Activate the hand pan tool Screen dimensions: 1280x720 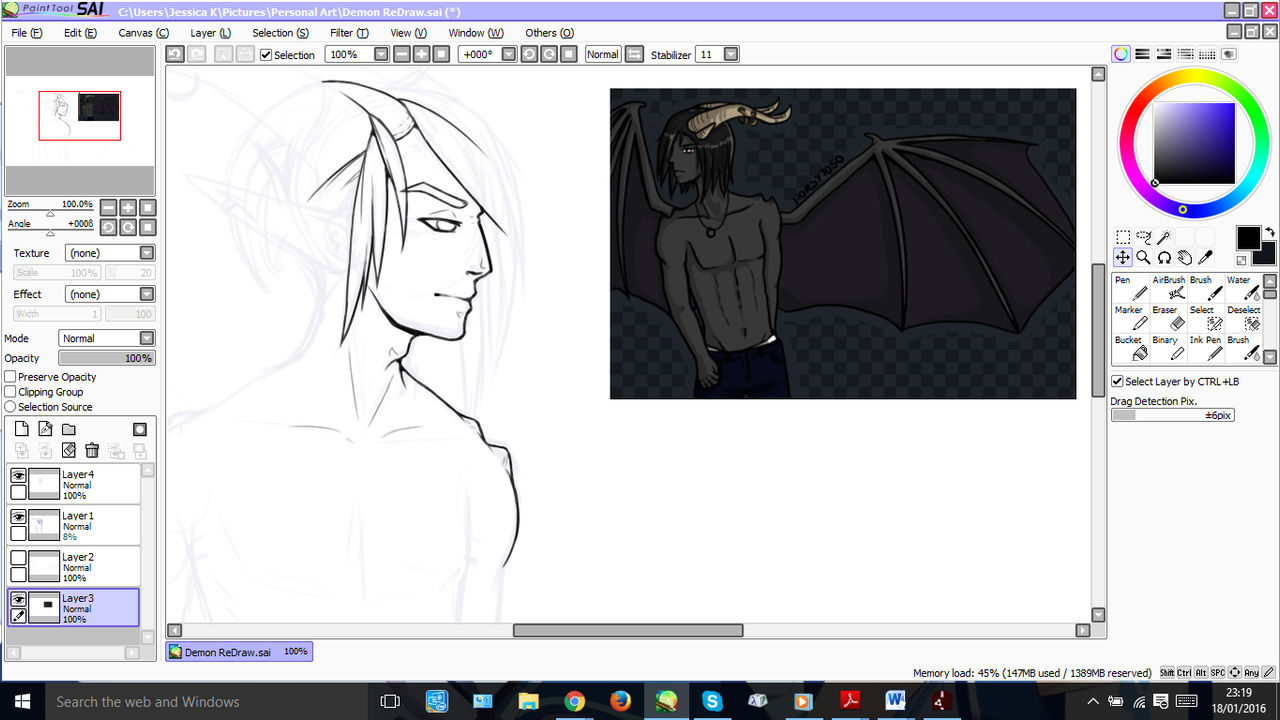1185,257
